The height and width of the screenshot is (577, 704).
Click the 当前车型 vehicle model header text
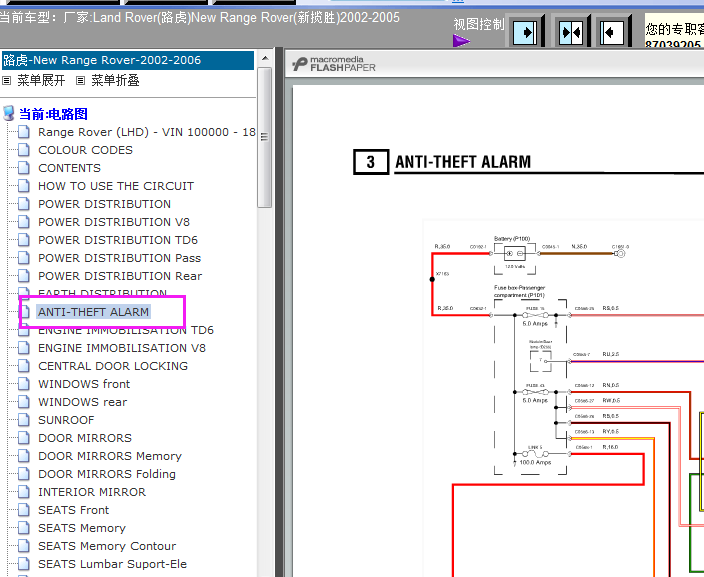pos(200,18)
